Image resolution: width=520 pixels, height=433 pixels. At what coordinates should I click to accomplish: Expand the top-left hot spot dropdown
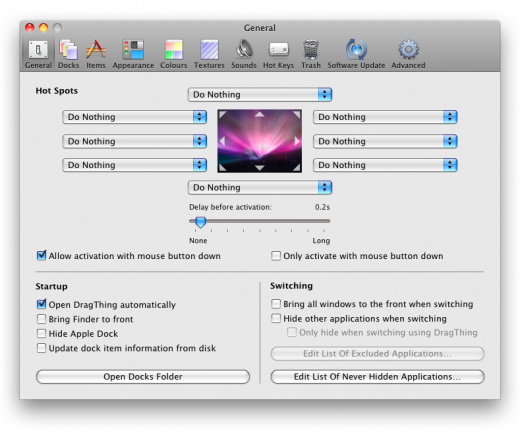[x=135, y=117]
